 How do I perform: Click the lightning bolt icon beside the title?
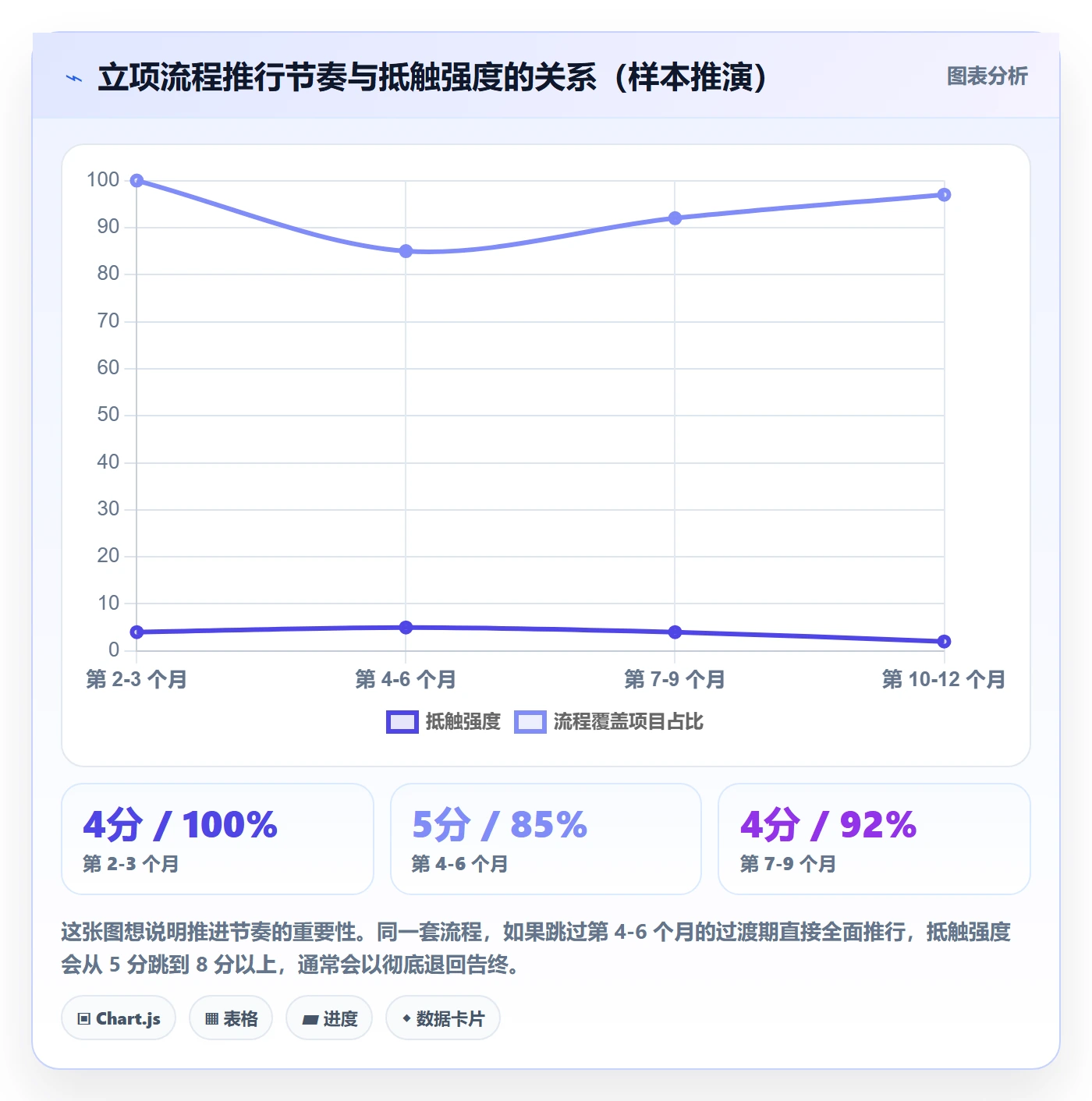click(x=74, y=78)
